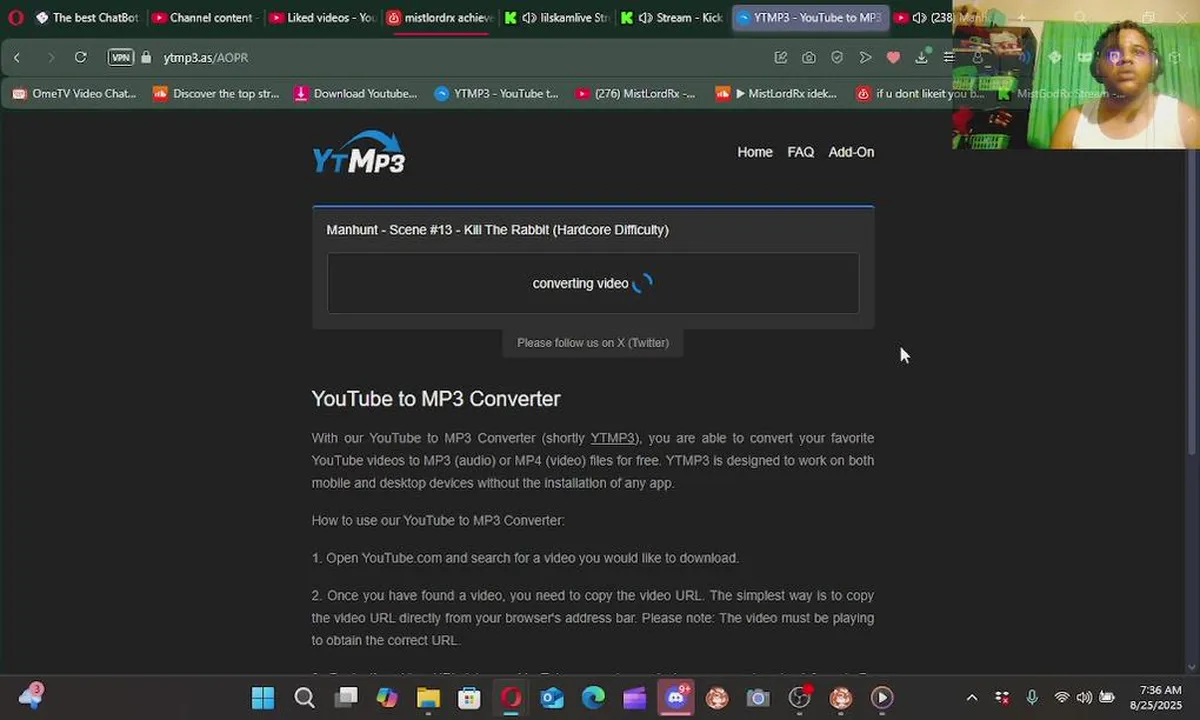Click YouTube to MP3 Converter heading
This screenshot has width=1200, height=720.
[x=436, y=399]
